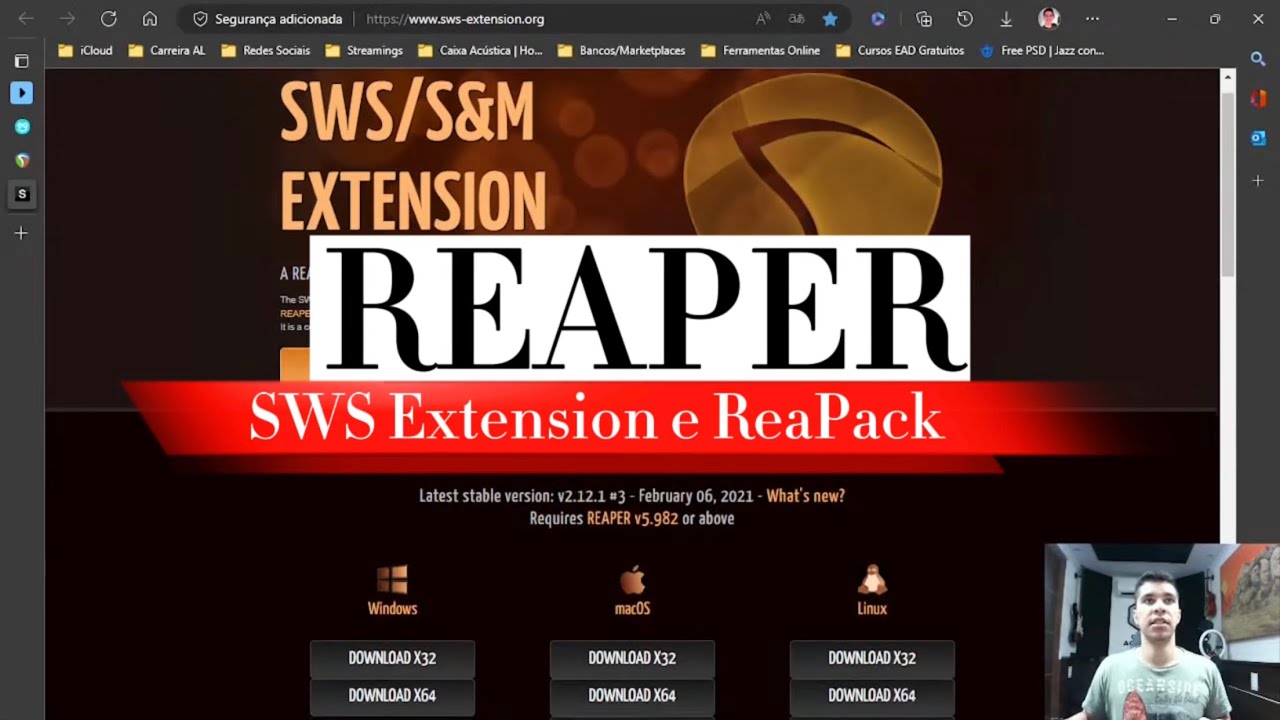Start Read aloud from the address bar

click(763, 19)
